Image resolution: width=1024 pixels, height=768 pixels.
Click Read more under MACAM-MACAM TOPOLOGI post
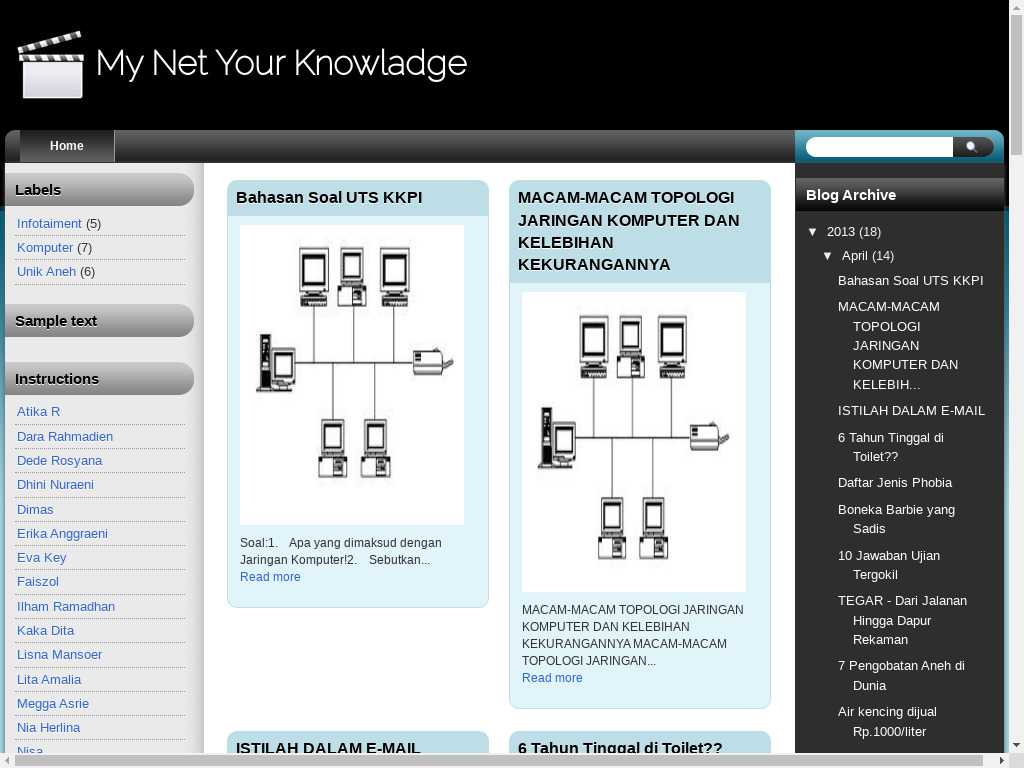click(552, 678)
